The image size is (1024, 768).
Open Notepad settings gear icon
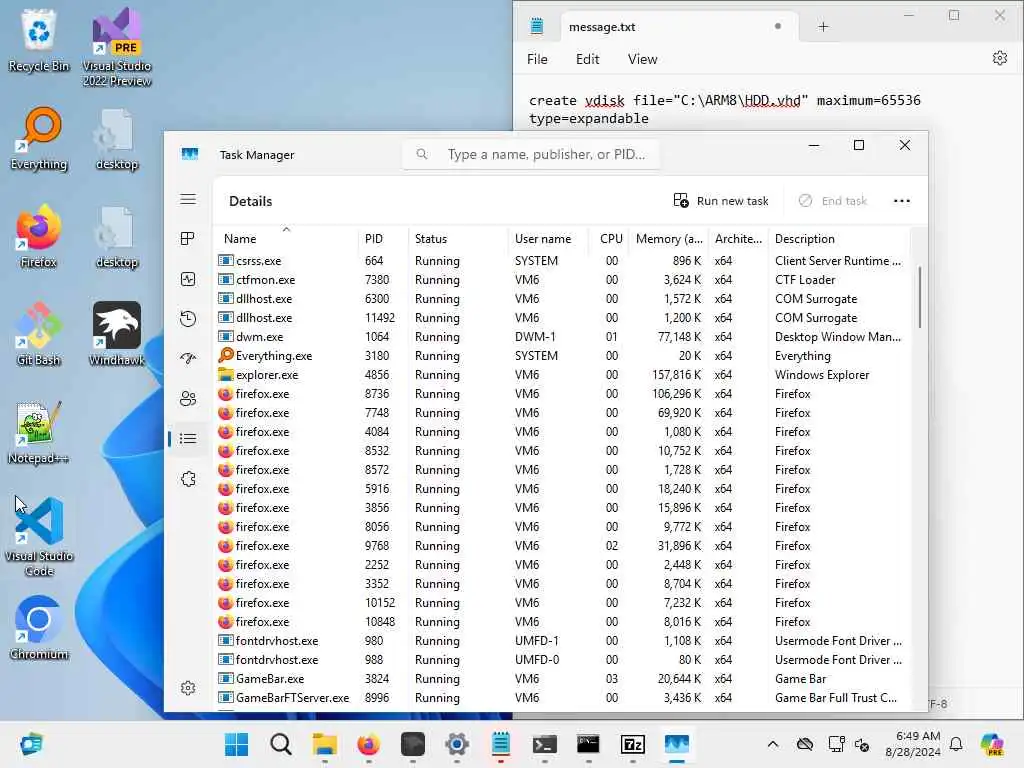pos(999,59)
